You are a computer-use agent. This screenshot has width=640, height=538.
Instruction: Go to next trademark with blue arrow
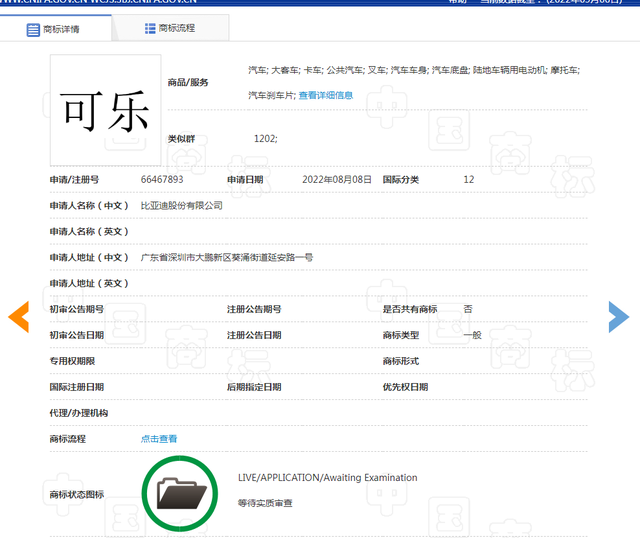618,316
